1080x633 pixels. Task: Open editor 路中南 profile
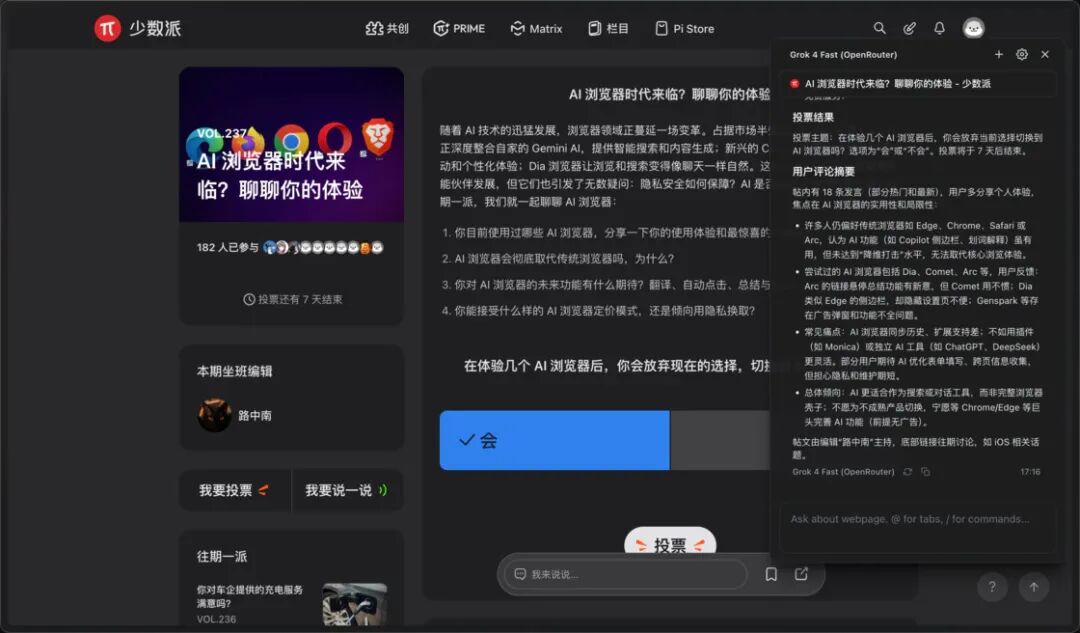[x=235, y=415]
